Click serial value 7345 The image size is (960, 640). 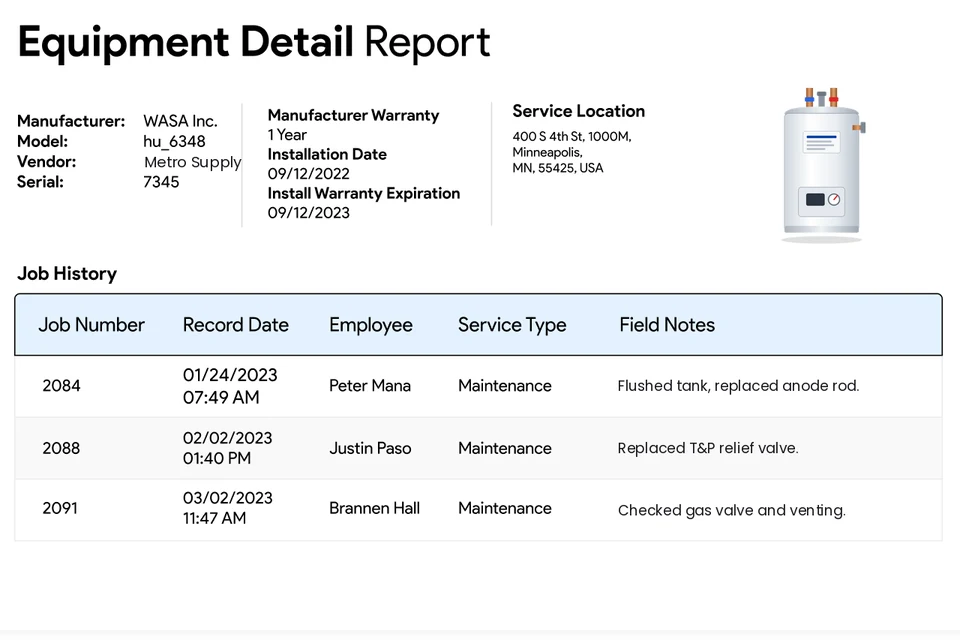(x=161, y=182)
